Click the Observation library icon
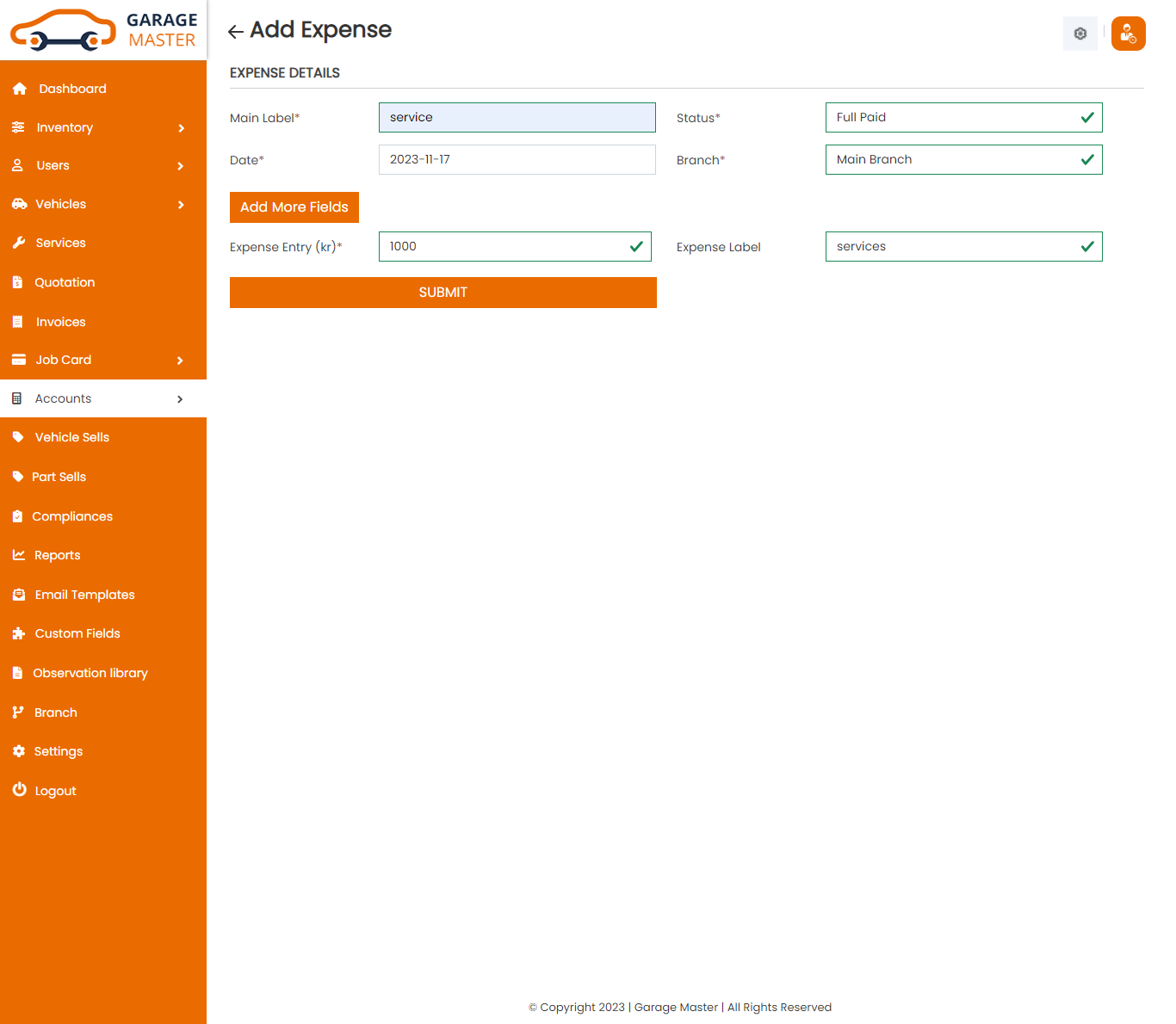The height and width of the screenshot is (1024, 1176). pos(19,672)
